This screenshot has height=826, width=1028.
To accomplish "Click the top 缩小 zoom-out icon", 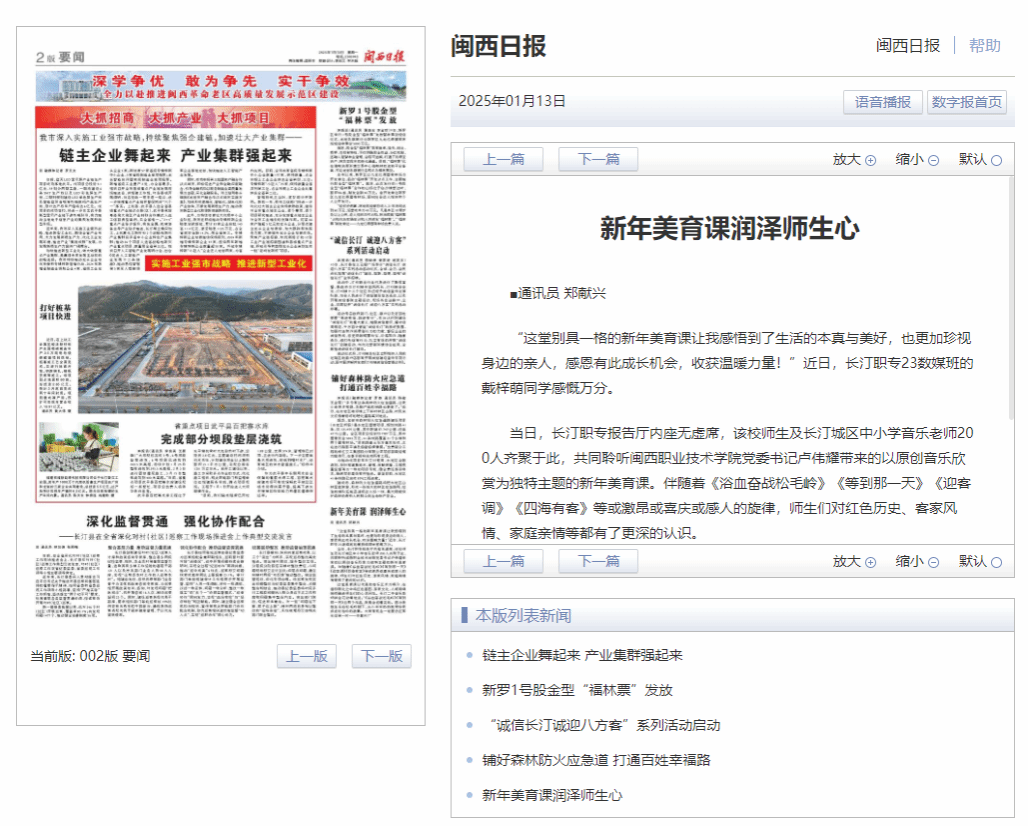I will pos(933,160).
